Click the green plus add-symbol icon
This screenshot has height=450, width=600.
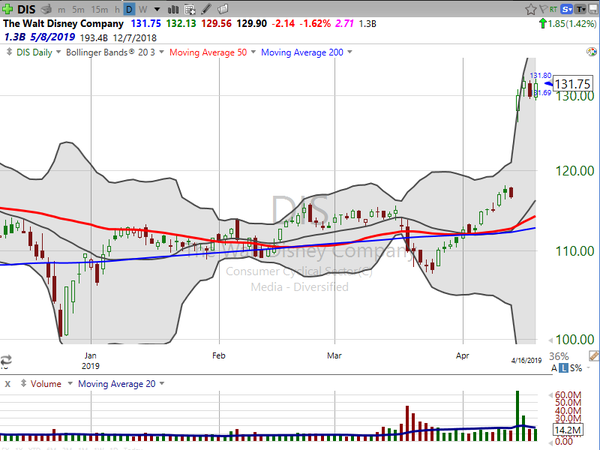pyautogui.click(x=7, y=9)
